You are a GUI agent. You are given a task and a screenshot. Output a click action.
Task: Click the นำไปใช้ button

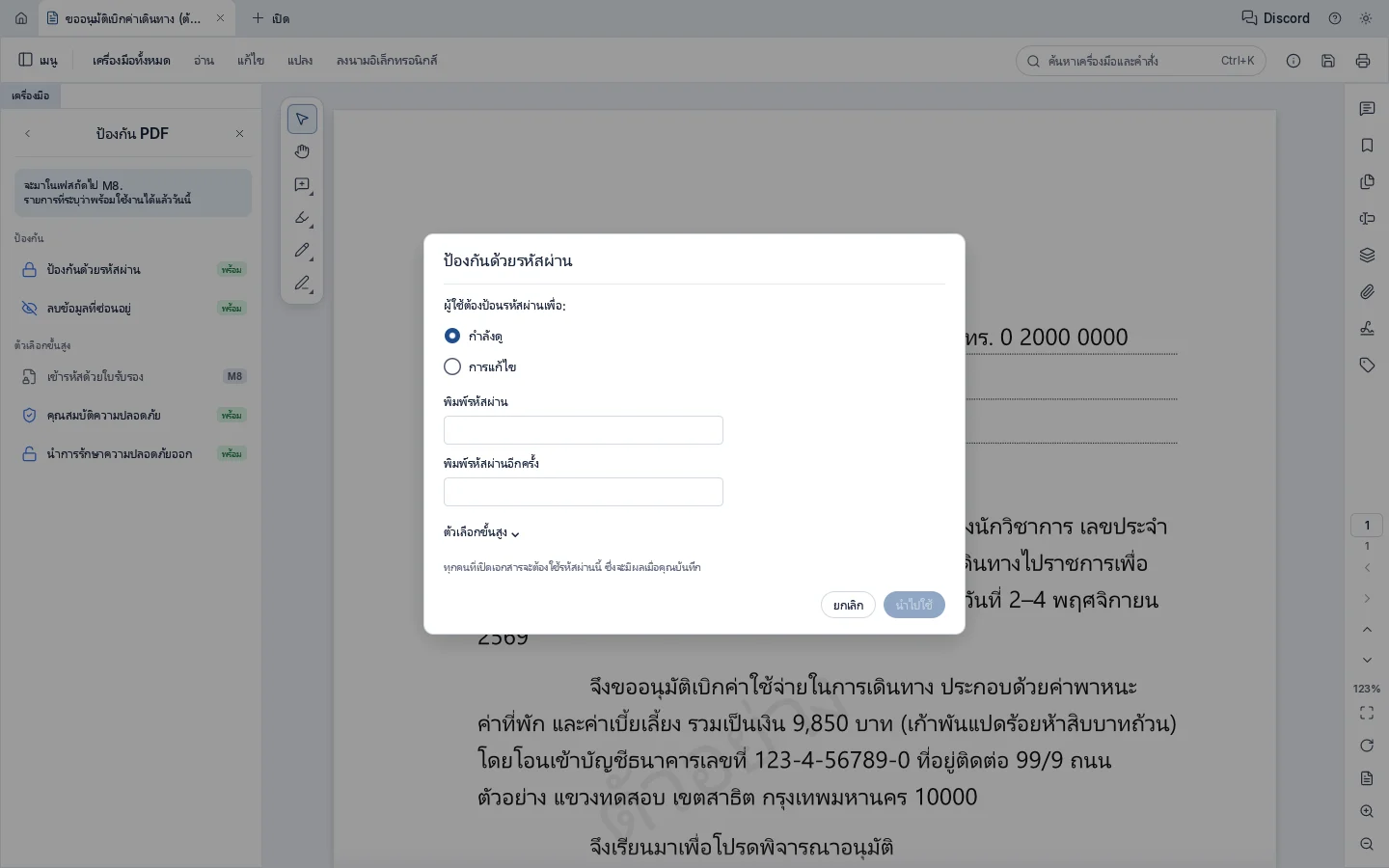pyautogui.click(x=913, y=605)
